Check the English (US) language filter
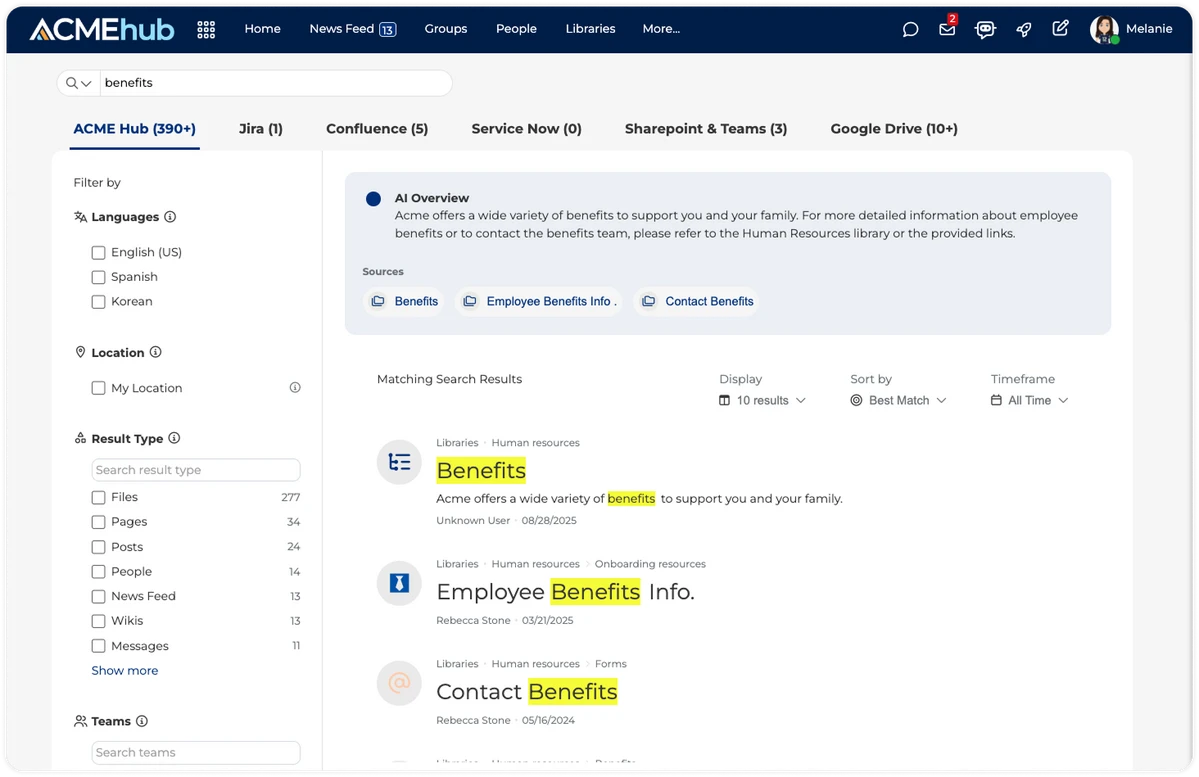 [x=98, y=252]
